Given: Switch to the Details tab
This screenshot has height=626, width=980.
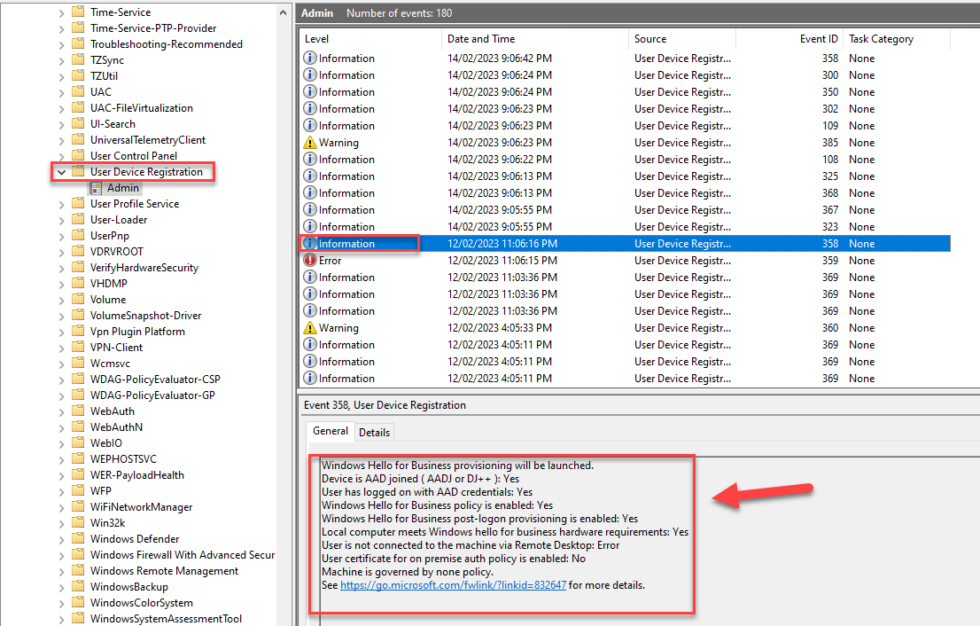Looking at the screenshot, I should pyautogui.click(x=375, y=432).
